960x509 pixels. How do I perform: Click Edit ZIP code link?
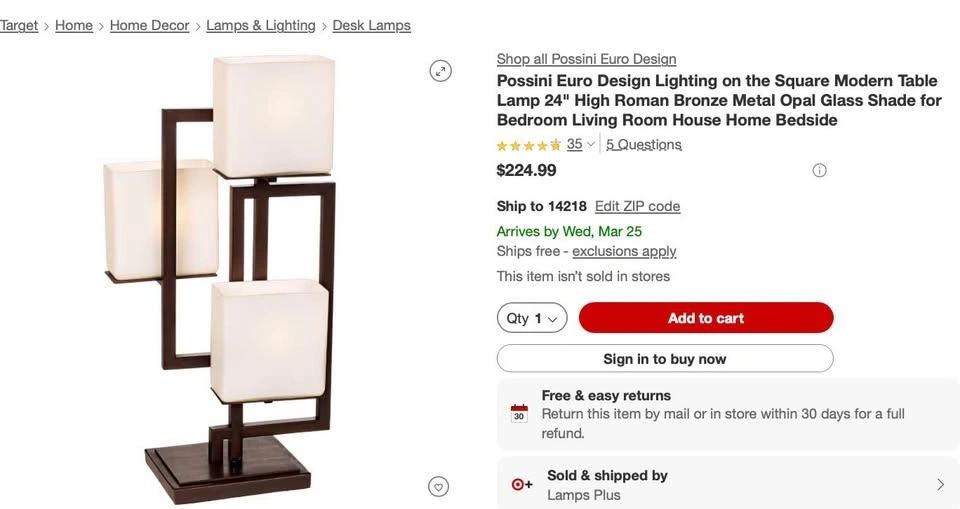[x=637, y=206]
